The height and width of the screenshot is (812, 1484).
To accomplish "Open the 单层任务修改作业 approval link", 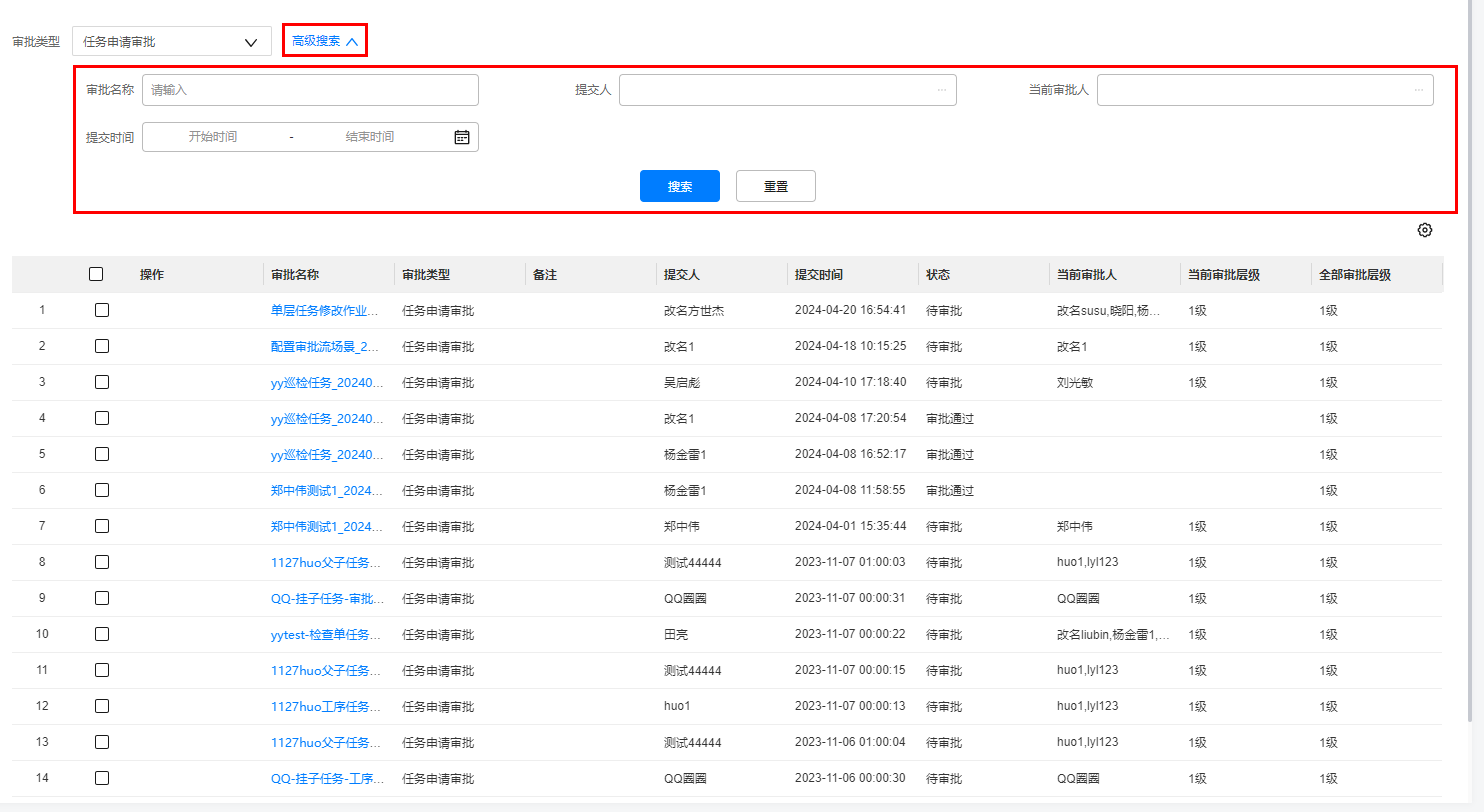I will [x=325, y=310].
